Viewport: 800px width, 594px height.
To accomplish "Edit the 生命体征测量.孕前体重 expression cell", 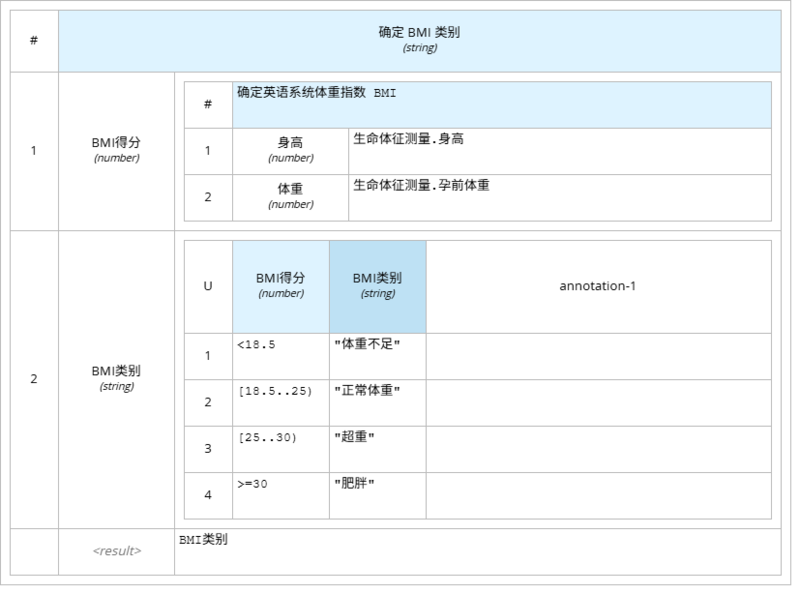I will pyautogui.click(x=559, y=196).
